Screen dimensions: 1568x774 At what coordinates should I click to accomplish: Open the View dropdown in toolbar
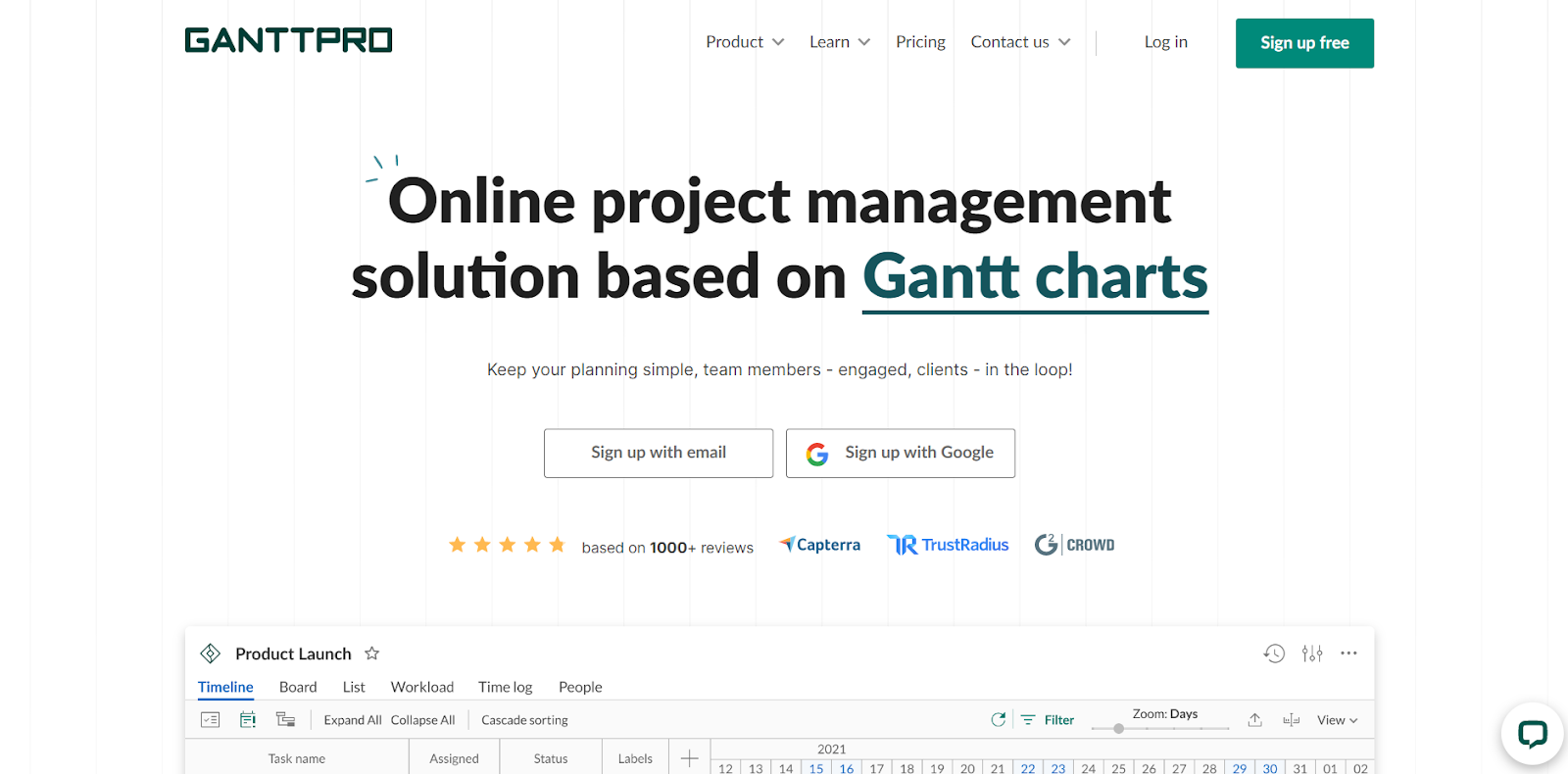pyautogui.click(x=1338, y=720)
